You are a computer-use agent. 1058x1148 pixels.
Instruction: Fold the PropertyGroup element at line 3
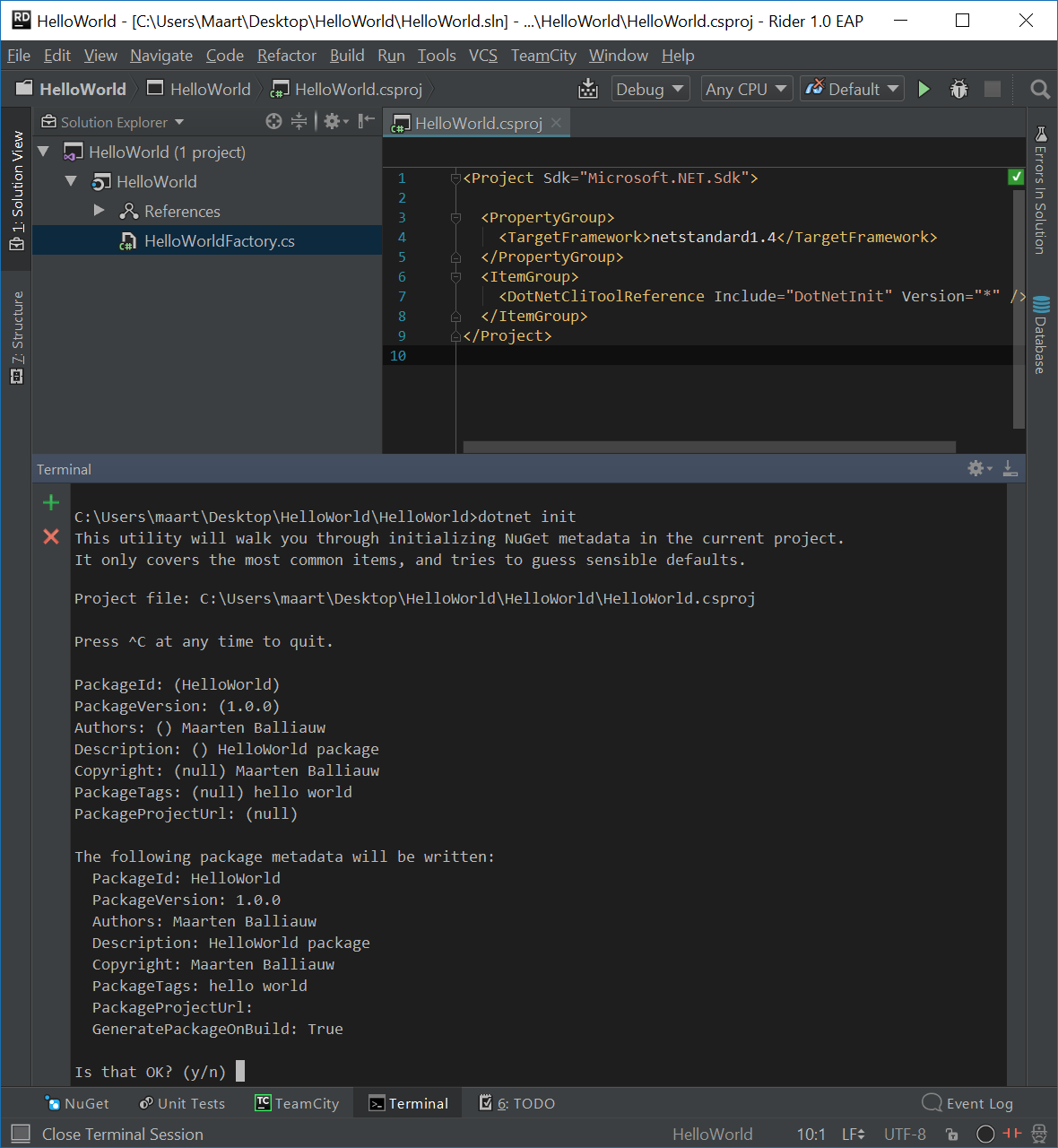pos(455,217)
